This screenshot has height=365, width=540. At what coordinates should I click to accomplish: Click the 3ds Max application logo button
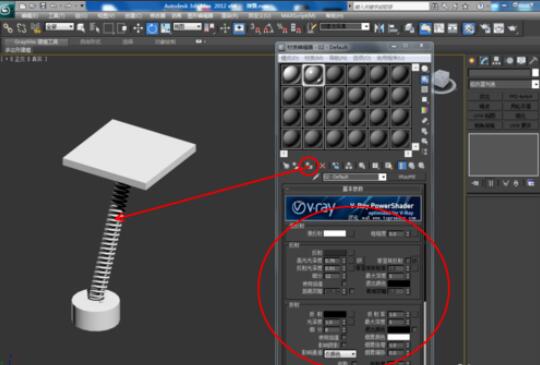point(7,9)
